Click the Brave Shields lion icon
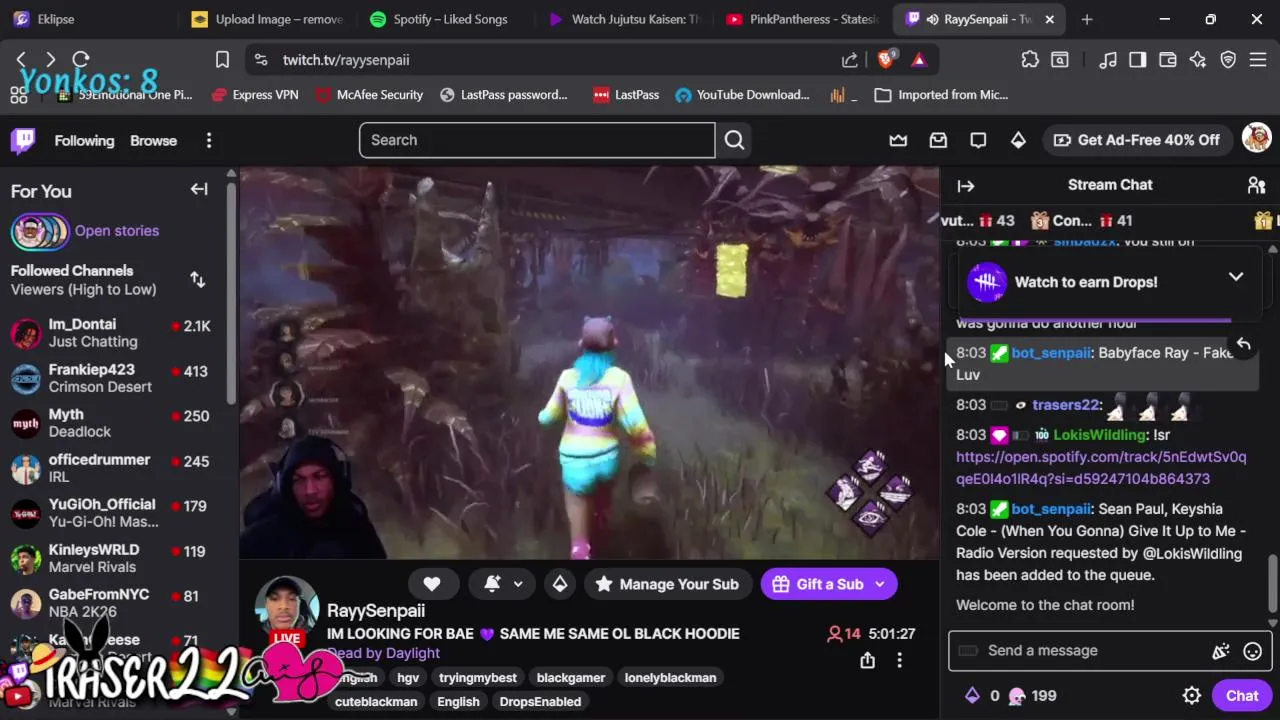Screen dimensions: 1280x720 tap(885, 60)
